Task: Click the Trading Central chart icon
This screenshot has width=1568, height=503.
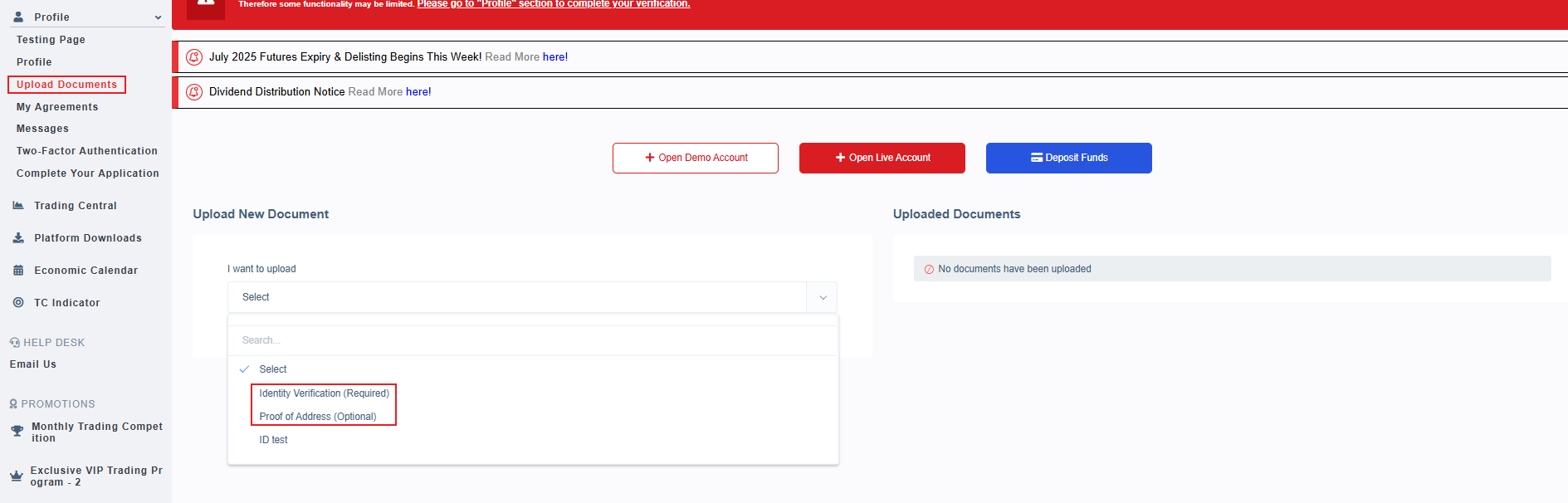Action: click(x=18, y=205)
